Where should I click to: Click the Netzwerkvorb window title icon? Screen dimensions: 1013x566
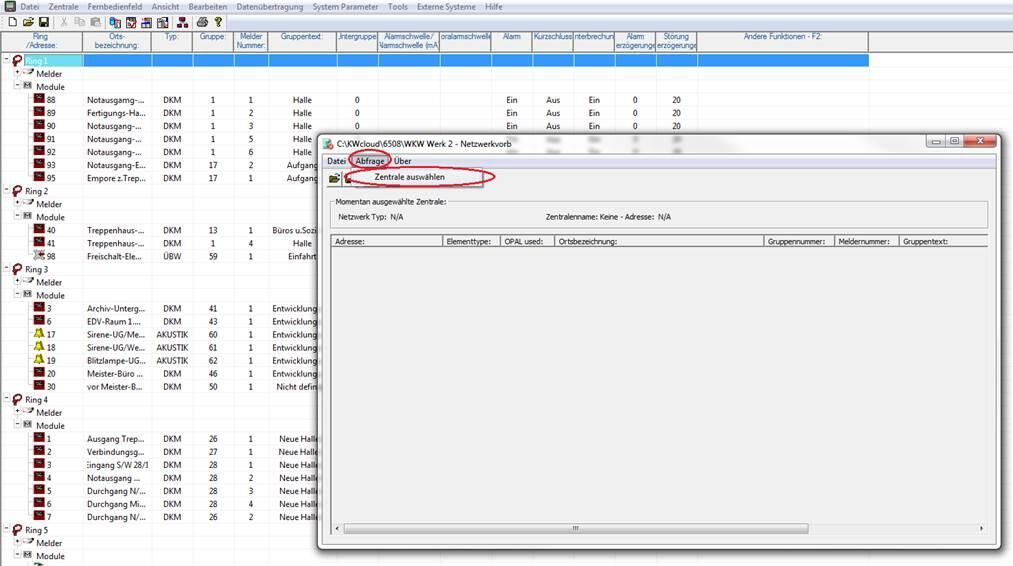point(328,144)
